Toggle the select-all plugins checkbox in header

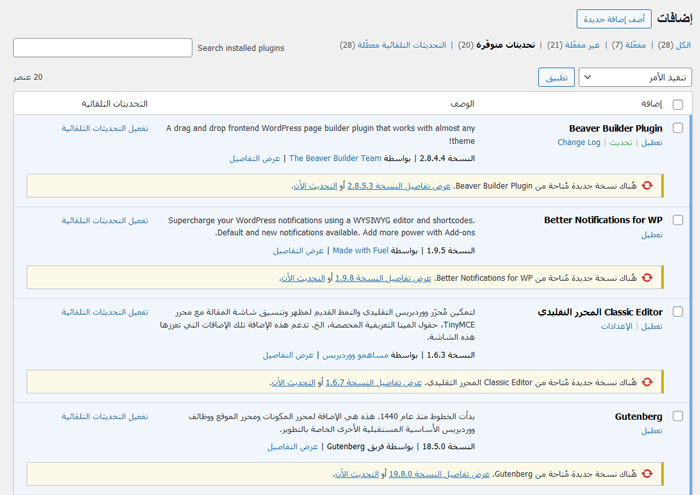point(678,104)
